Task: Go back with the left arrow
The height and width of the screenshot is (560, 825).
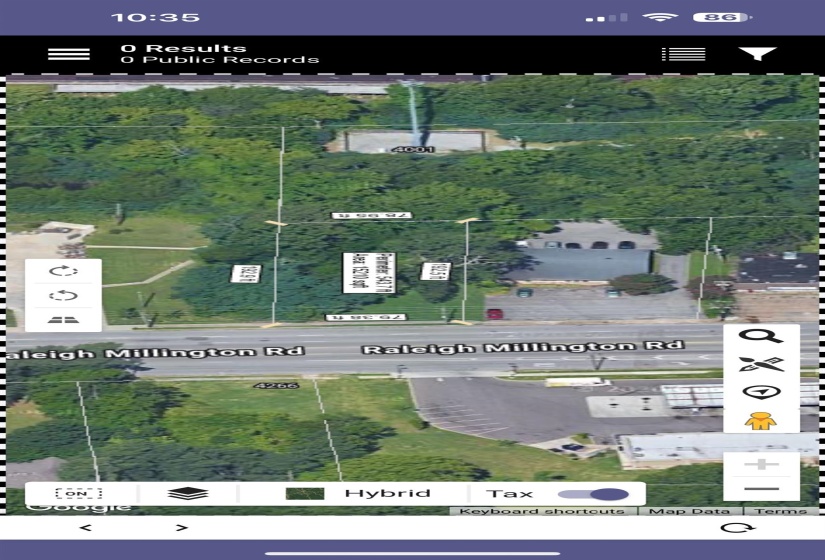Action: 85,528
